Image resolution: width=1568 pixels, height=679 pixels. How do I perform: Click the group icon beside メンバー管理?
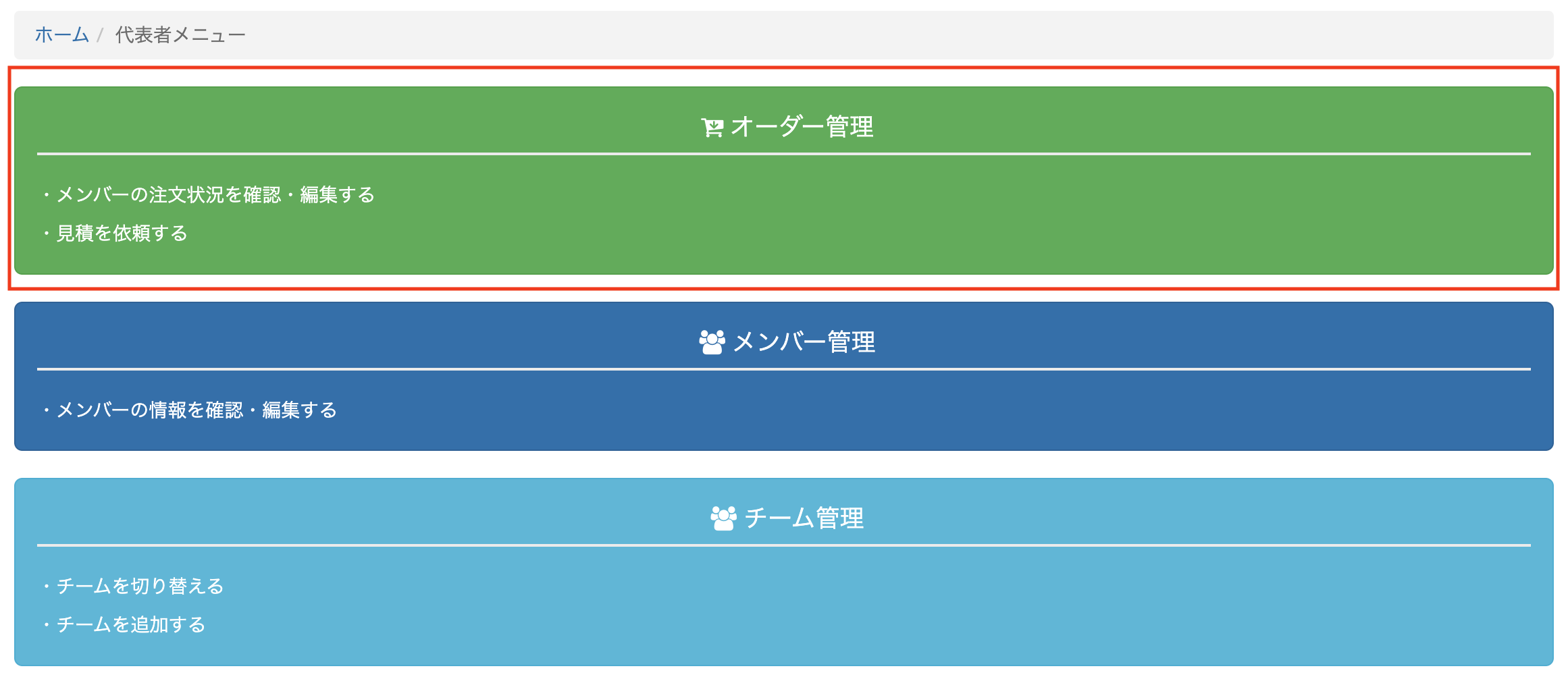712,342
